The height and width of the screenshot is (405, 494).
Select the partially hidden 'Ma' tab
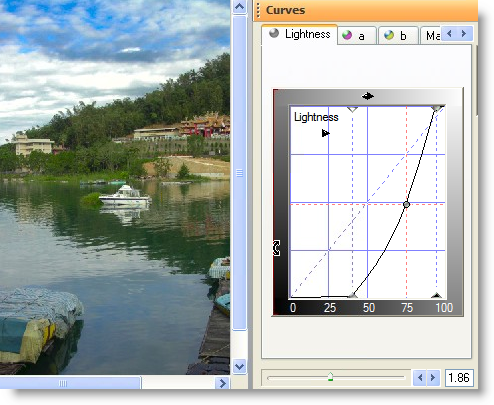coord(432,35)
